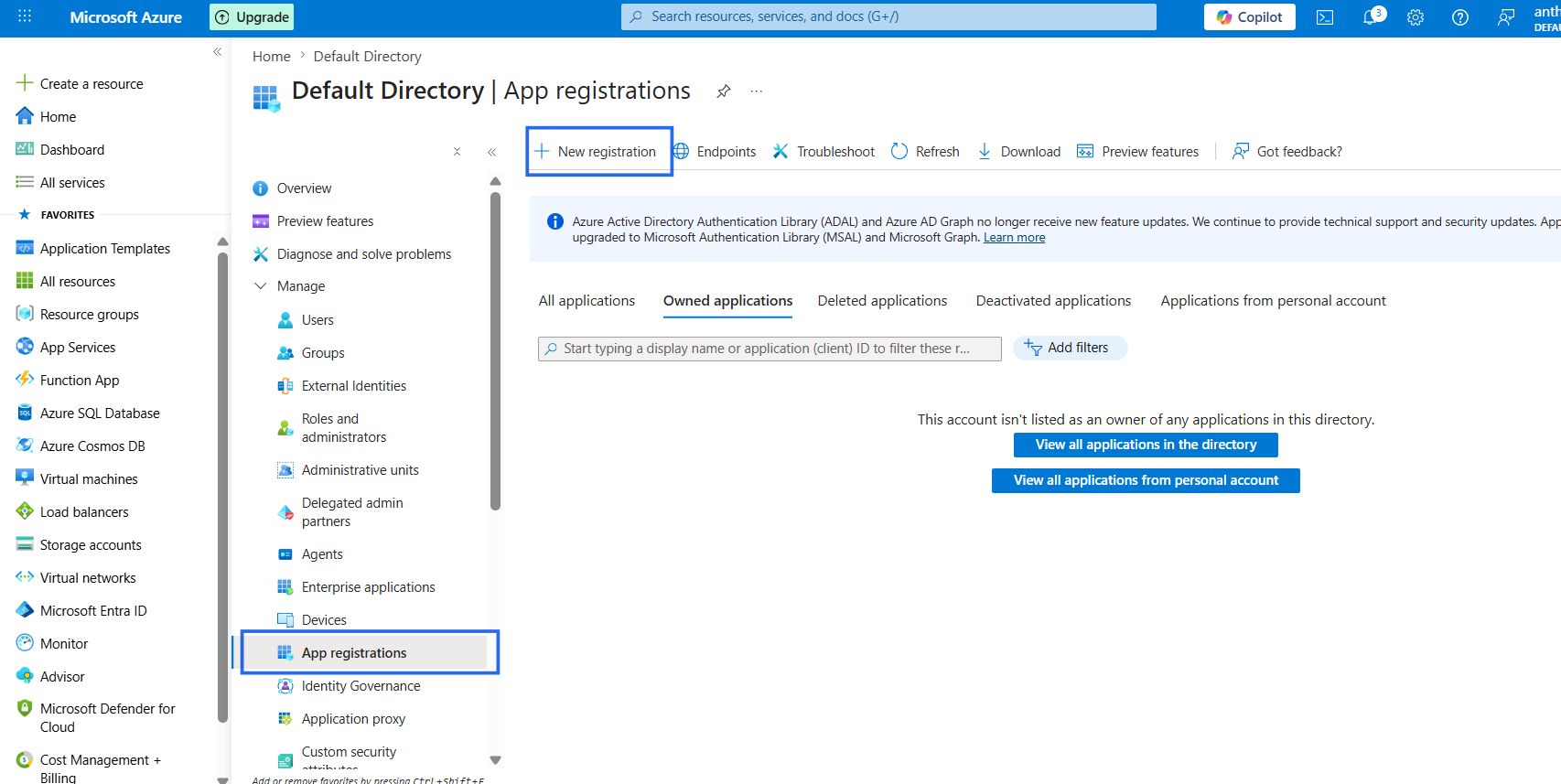The image size is (1561, 784).
Task: Collapse the Manage section chevron
Action: (261, 286)
